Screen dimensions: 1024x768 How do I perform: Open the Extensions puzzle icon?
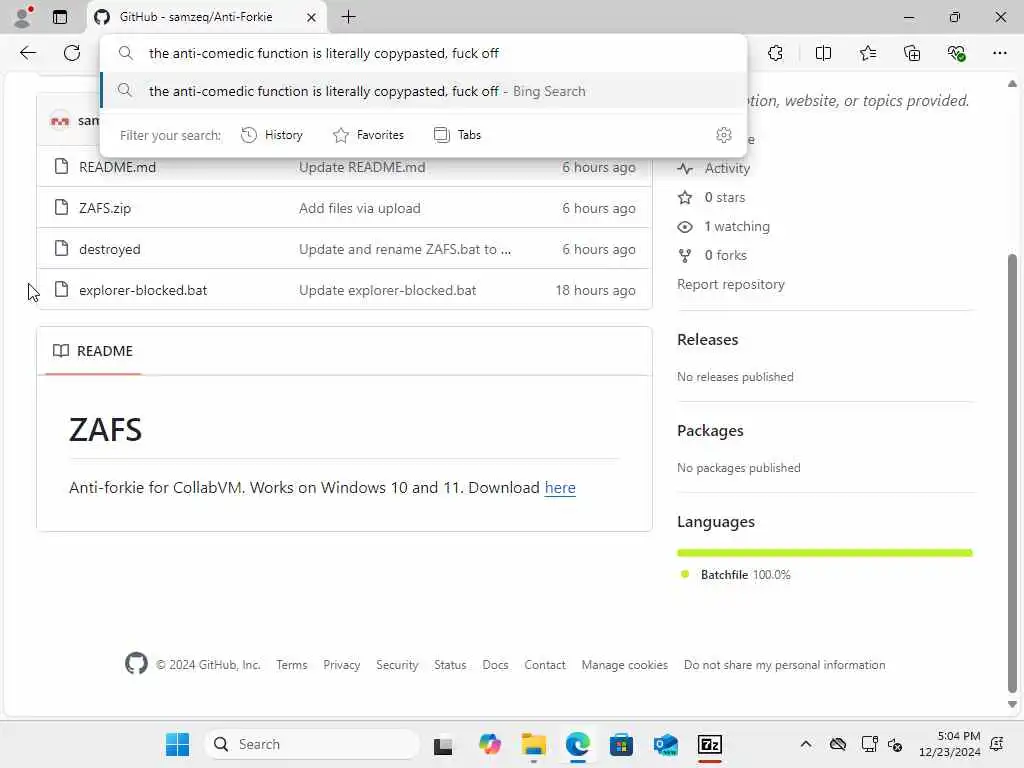(775, 53)
